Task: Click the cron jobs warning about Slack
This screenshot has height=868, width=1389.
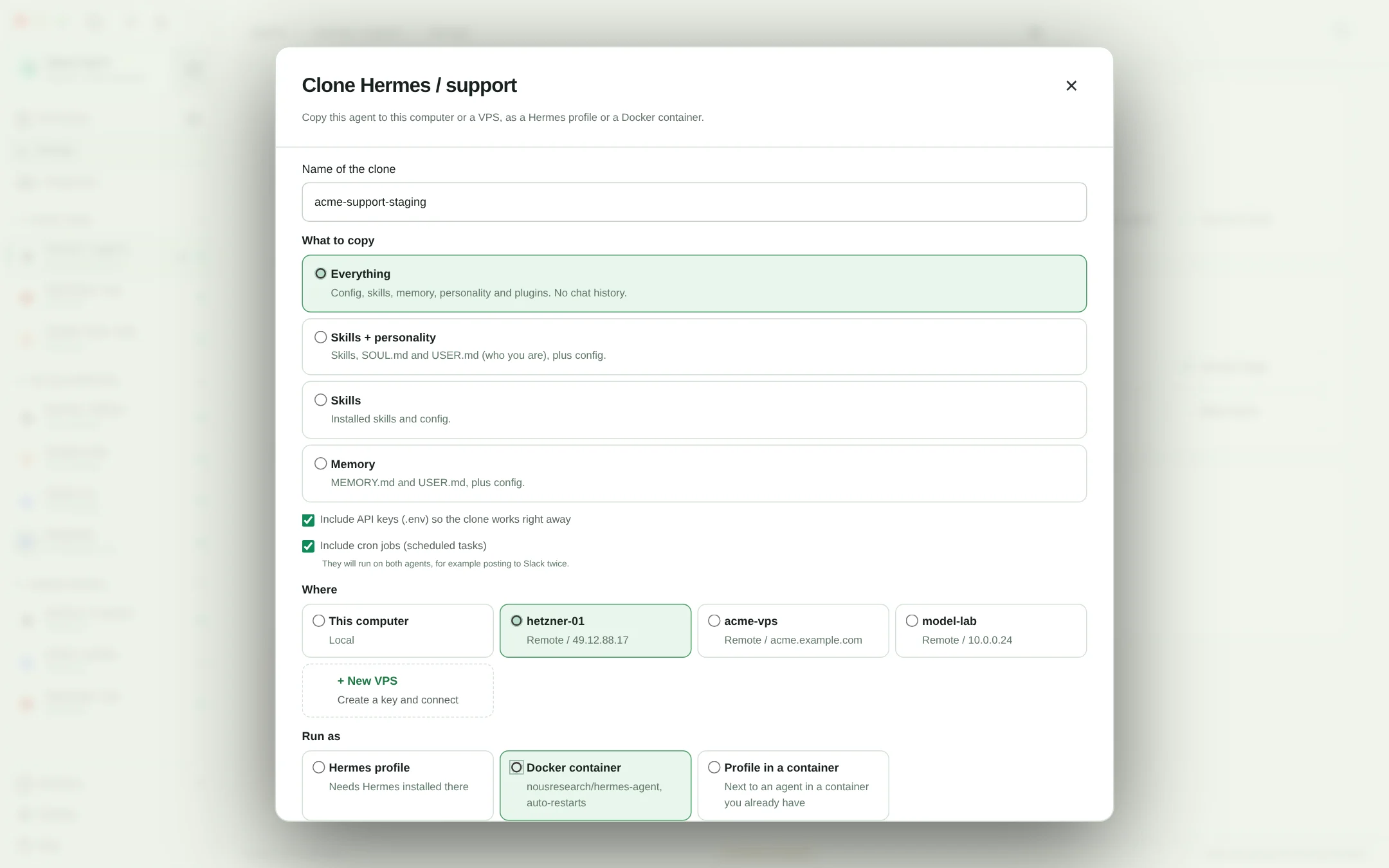Action: point(445,564)
